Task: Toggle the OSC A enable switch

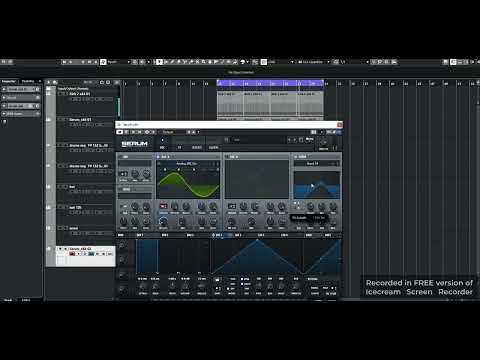Action: (x=158, y=157)
